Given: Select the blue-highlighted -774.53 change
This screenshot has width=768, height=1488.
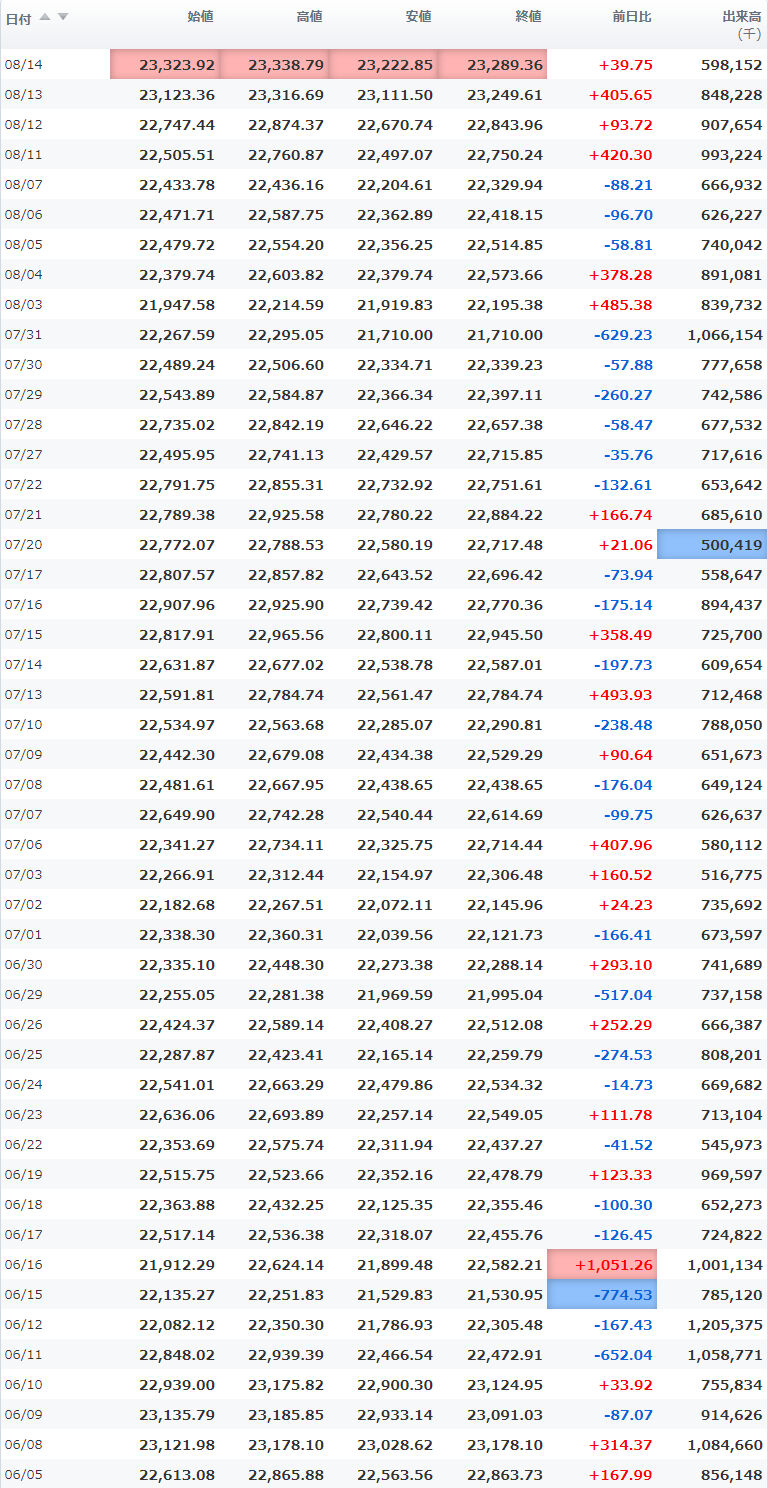Looking at the screenshot, I should (x=602, y=1294).
